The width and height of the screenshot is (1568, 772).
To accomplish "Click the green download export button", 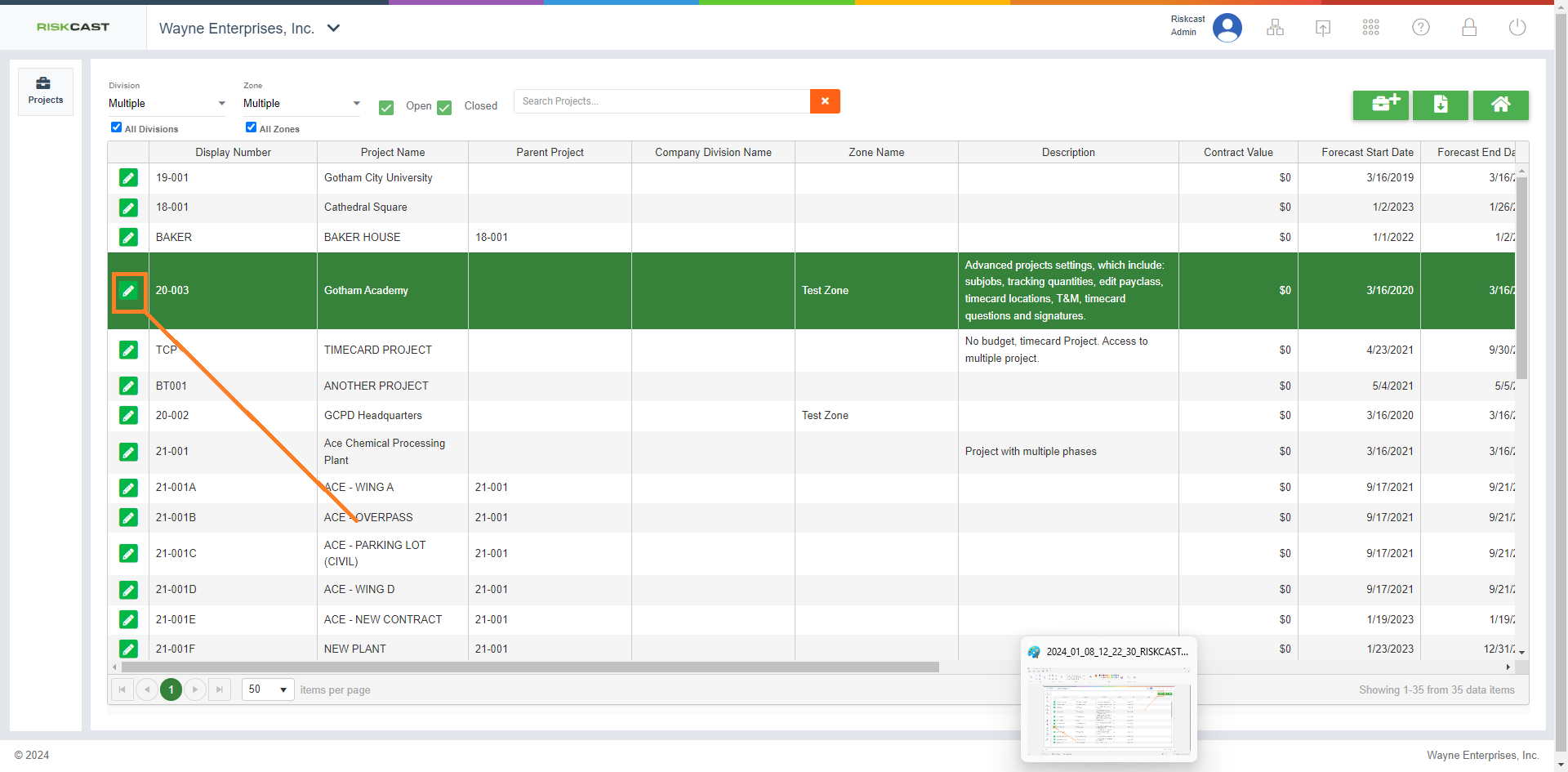I will click(x=1440, y=105).
